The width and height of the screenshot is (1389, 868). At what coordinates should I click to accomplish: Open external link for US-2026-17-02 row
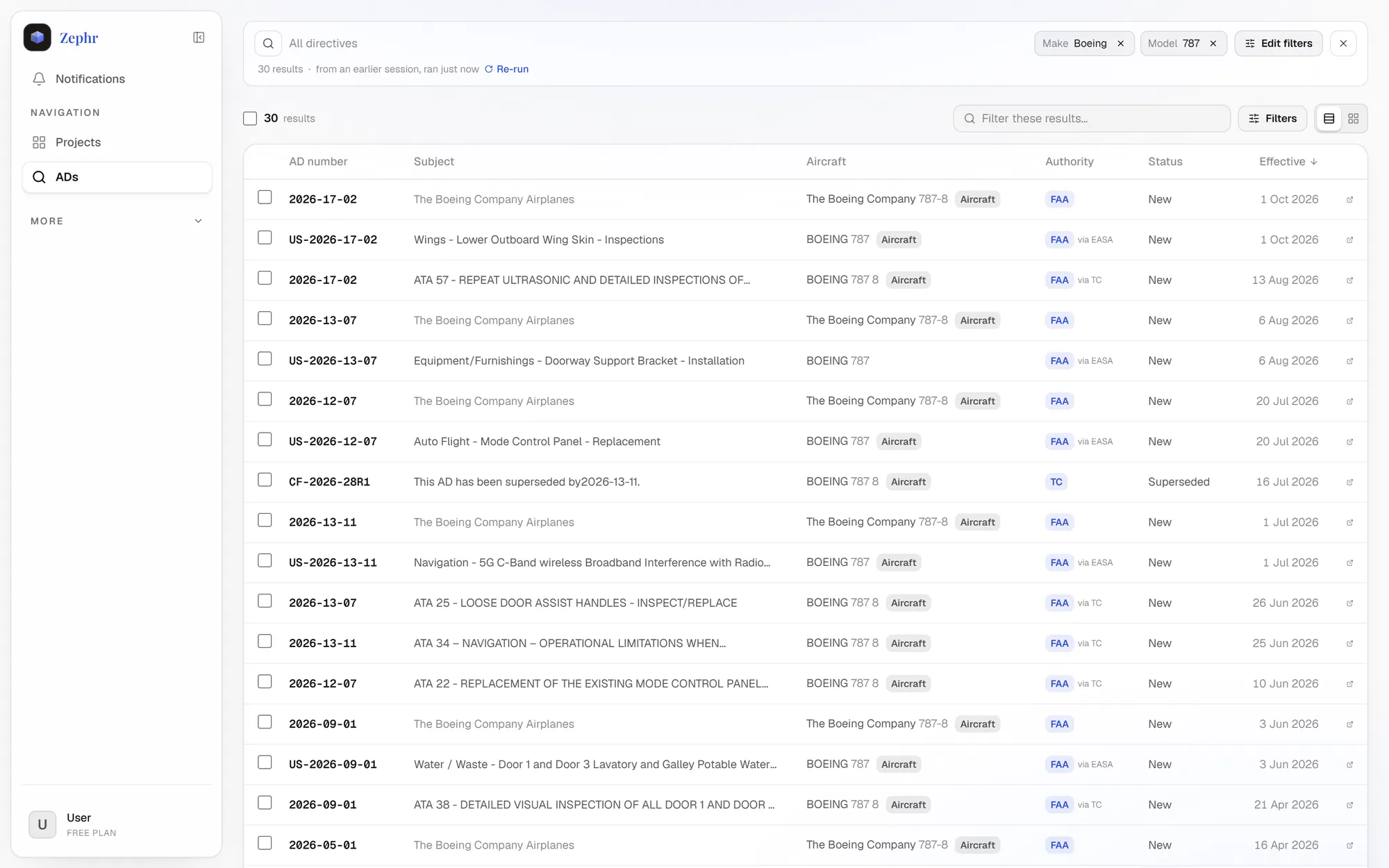click(x=1349, y=240)
